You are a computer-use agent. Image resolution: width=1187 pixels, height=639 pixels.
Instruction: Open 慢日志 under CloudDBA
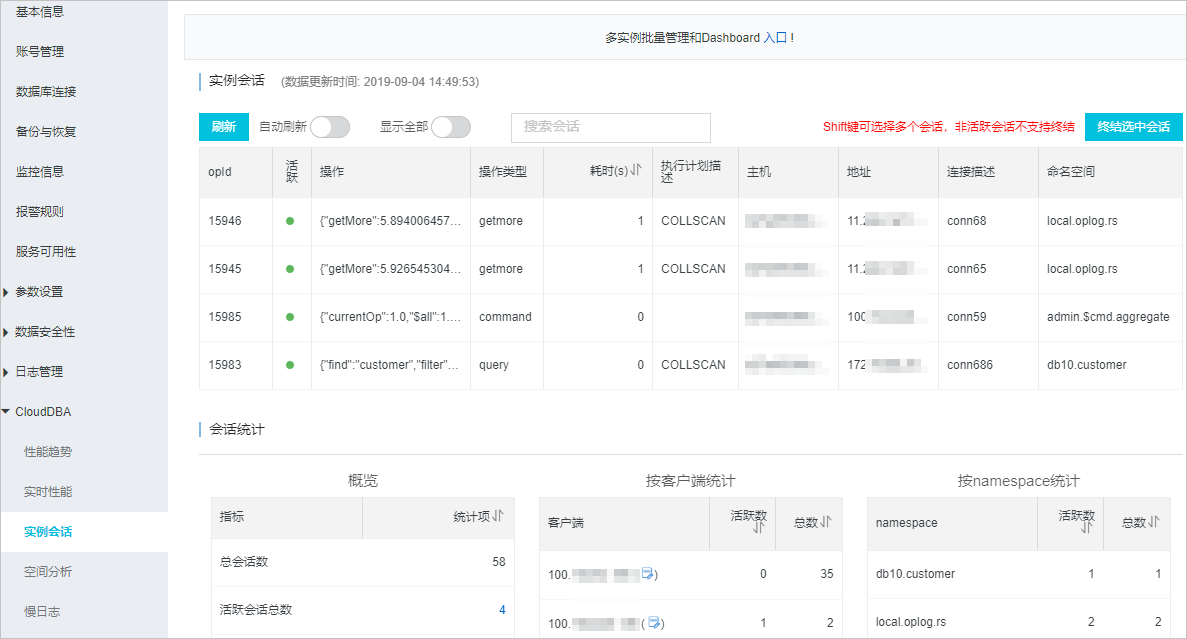(x=42, y=612)
